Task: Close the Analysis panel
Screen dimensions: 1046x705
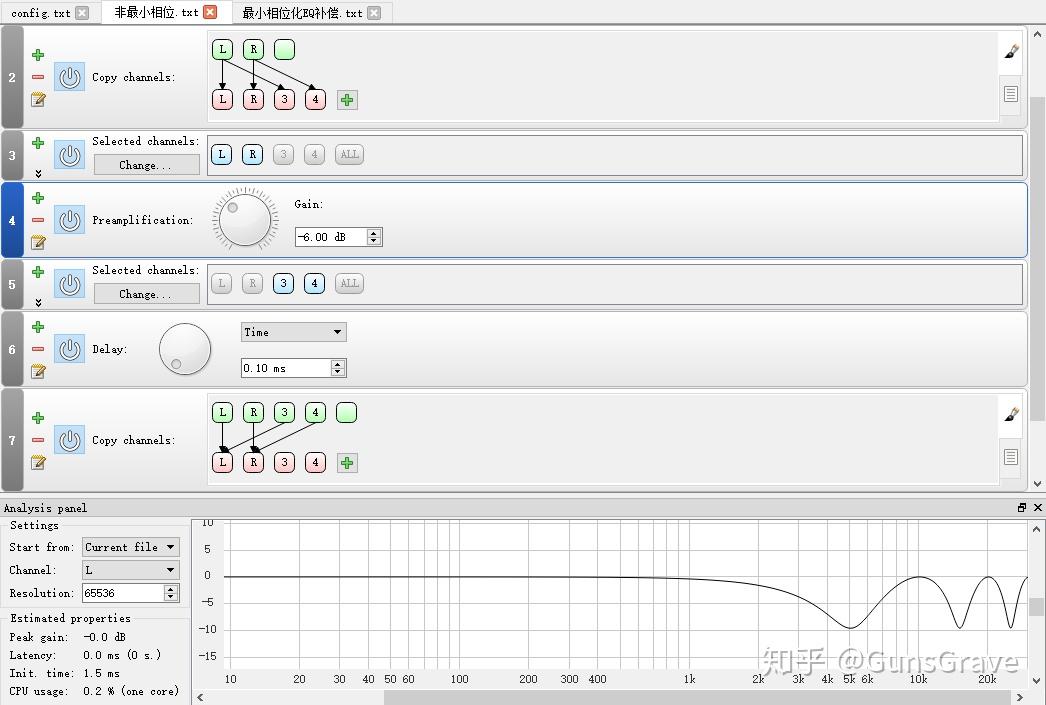Action: pos(1037,508)
